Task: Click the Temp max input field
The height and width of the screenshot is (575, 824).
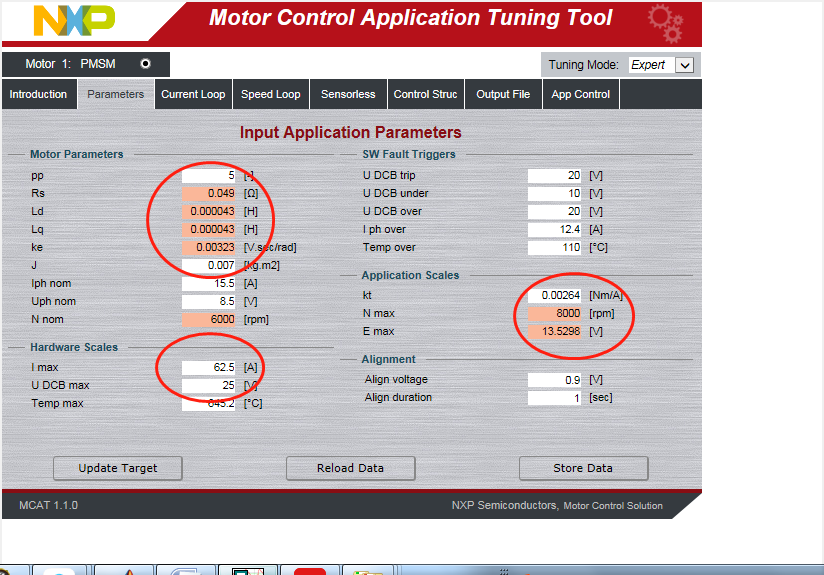Action: (x=209, y=403)
